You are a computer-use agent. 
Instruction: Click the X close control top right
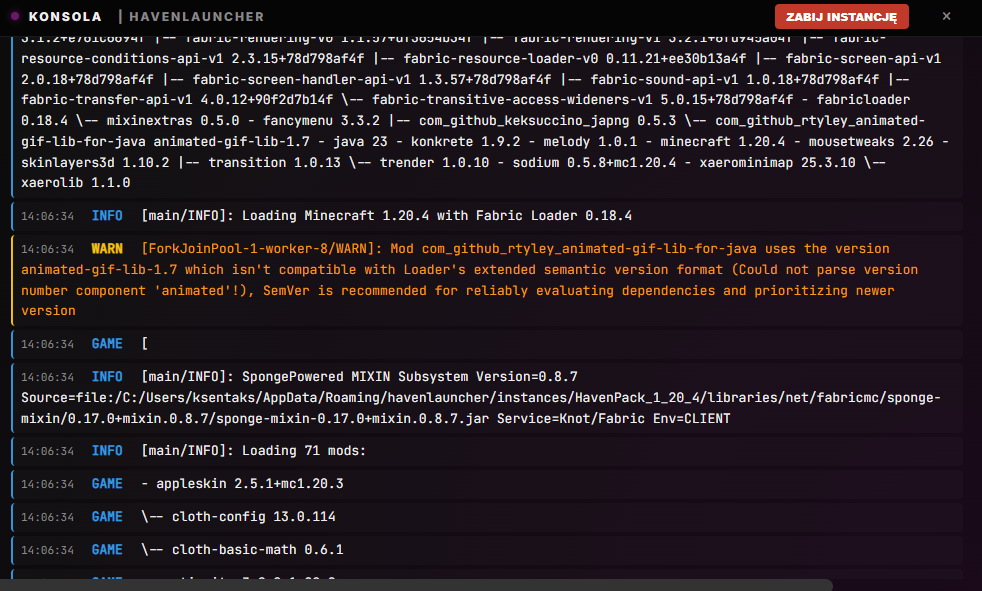[x=946, y=16]
